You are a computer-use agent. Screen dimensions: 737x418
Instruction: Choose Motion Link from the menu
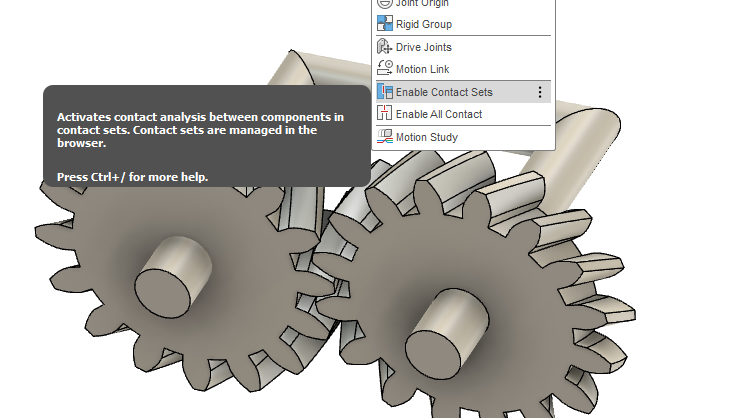point(463,69)
